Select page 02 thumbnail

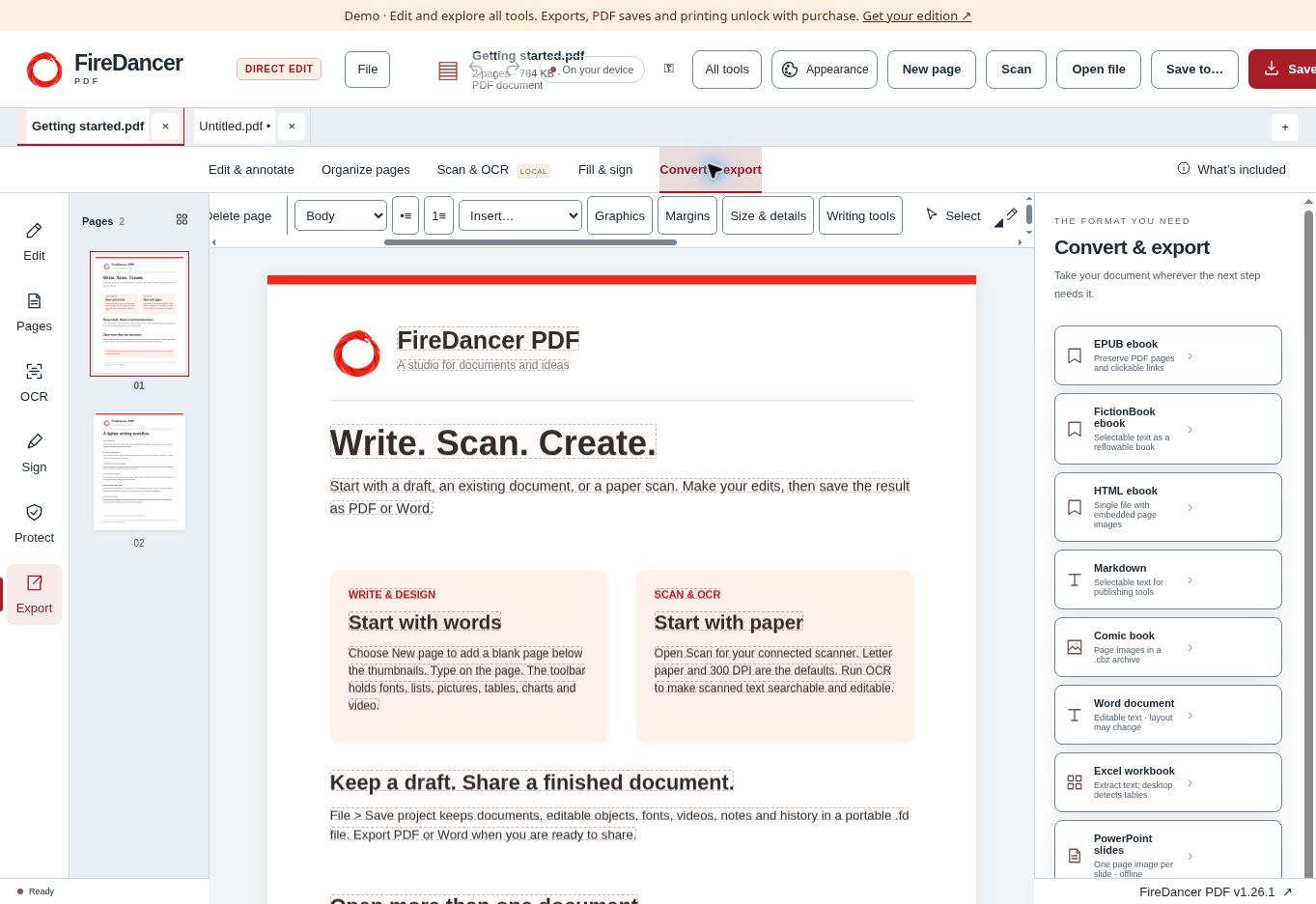[x=139, y=471]
